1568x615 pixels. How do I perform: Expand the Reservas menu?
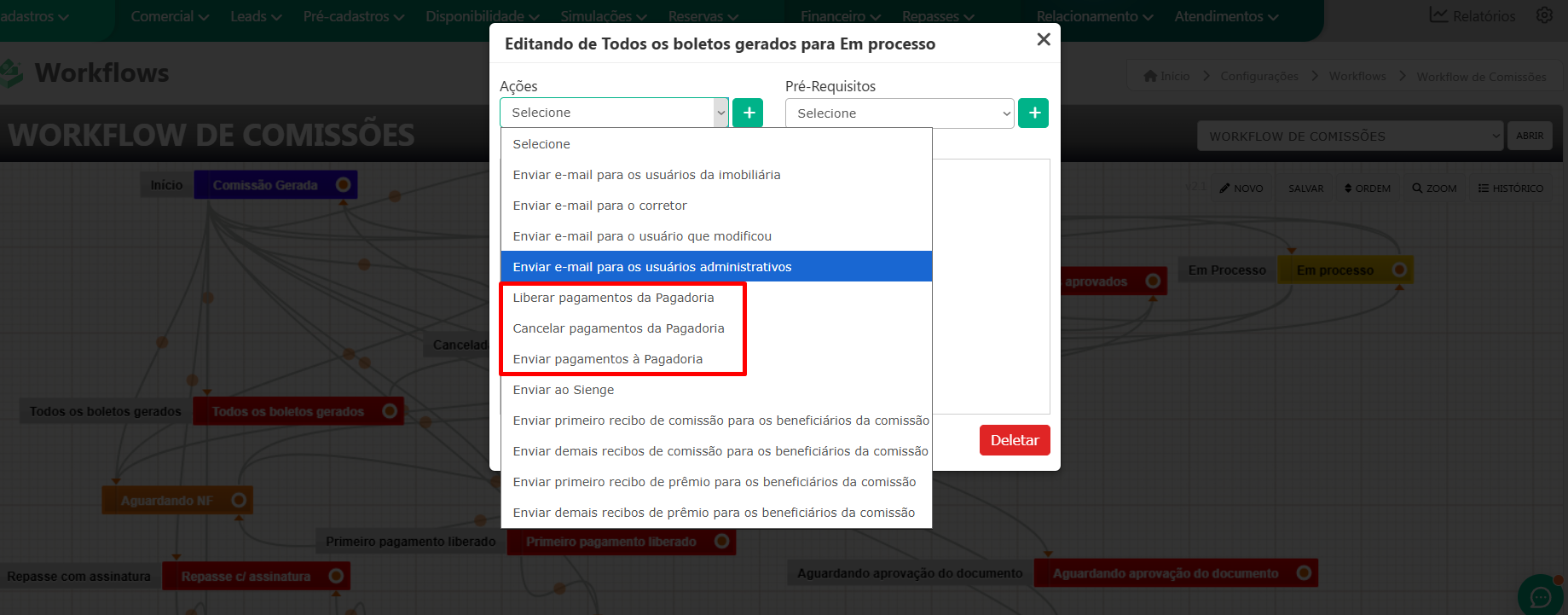[x=703, y=16]
